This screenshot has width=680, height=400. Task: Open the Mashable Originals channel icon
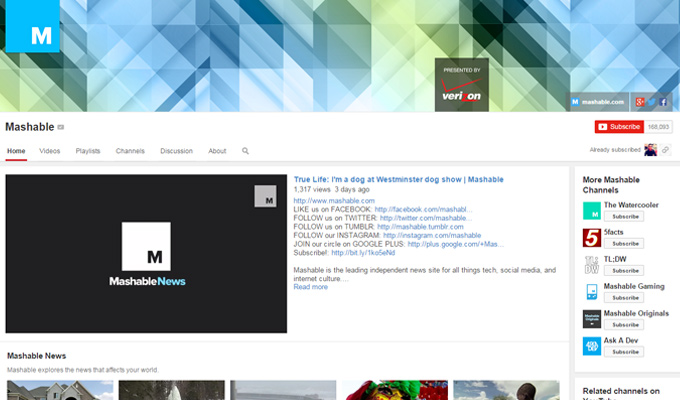[x=592, y=319]
